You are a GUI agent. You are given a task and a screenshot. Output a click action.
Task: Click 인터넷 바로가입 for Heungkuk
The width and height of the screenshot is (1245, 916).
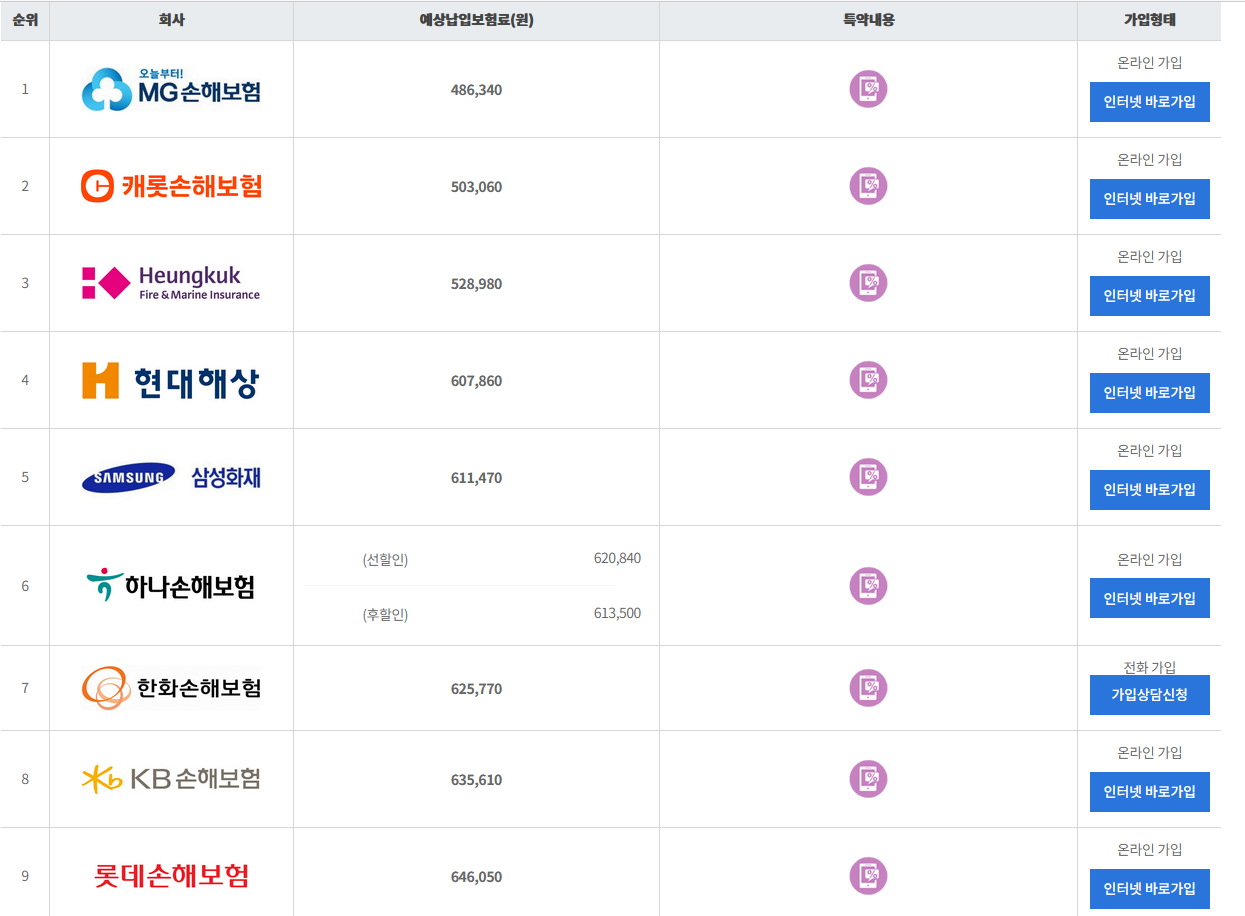click(1149, 296)
